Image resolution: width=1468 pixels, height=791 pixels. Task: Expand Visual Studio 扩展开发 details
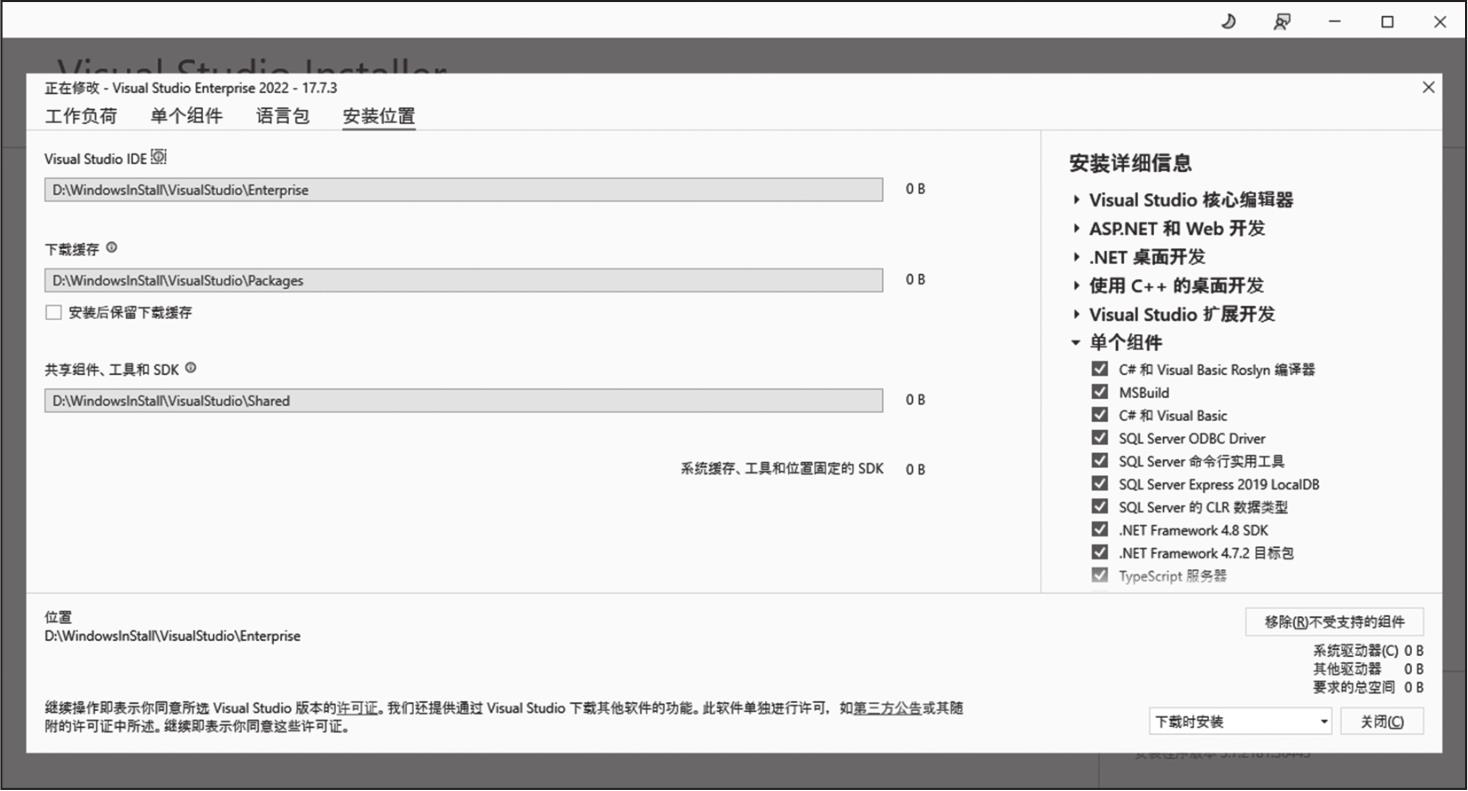[x=1077, y=314]
